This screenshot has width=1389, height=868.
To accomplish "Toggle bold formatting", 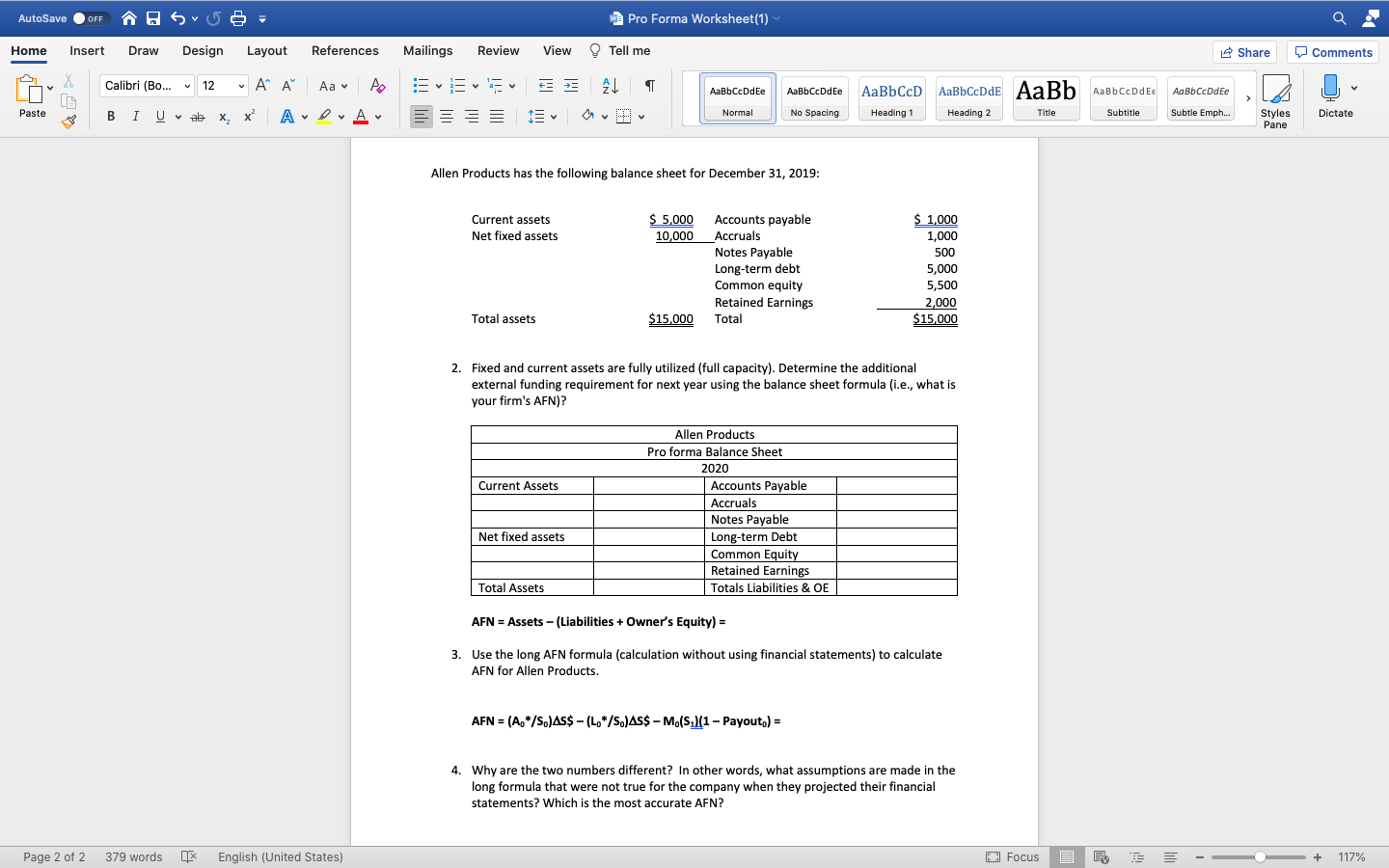I will [x=110, y=117].
